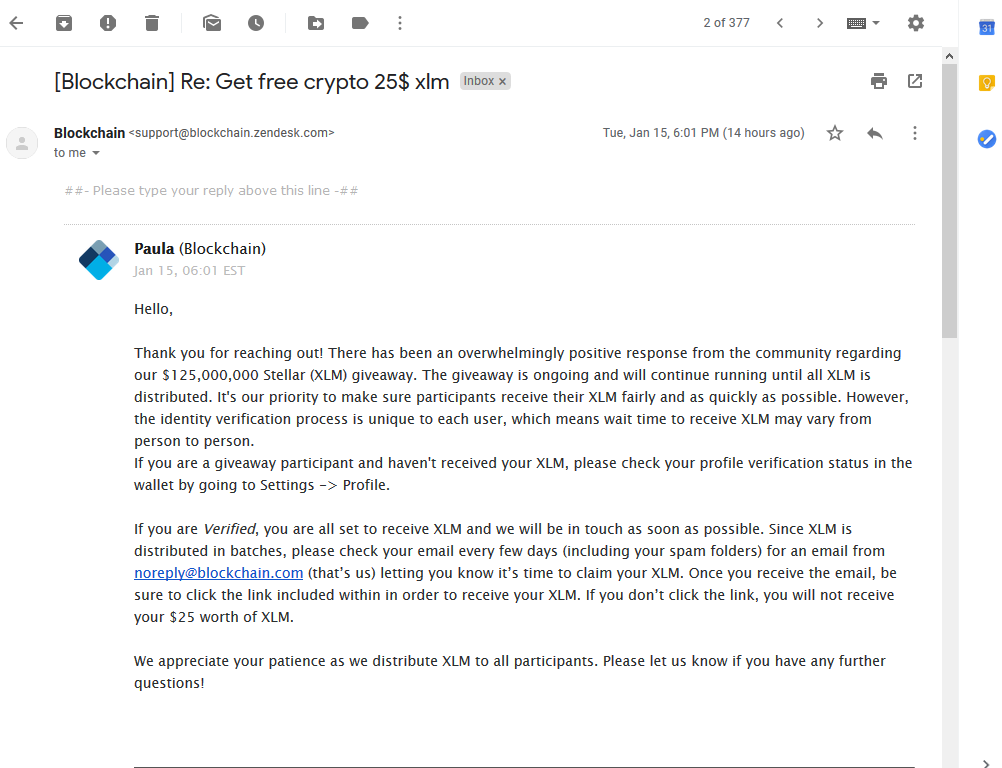Screen dimensions: 1002x768
Task: Archive this Blockchain email
Action: point(64,23)
